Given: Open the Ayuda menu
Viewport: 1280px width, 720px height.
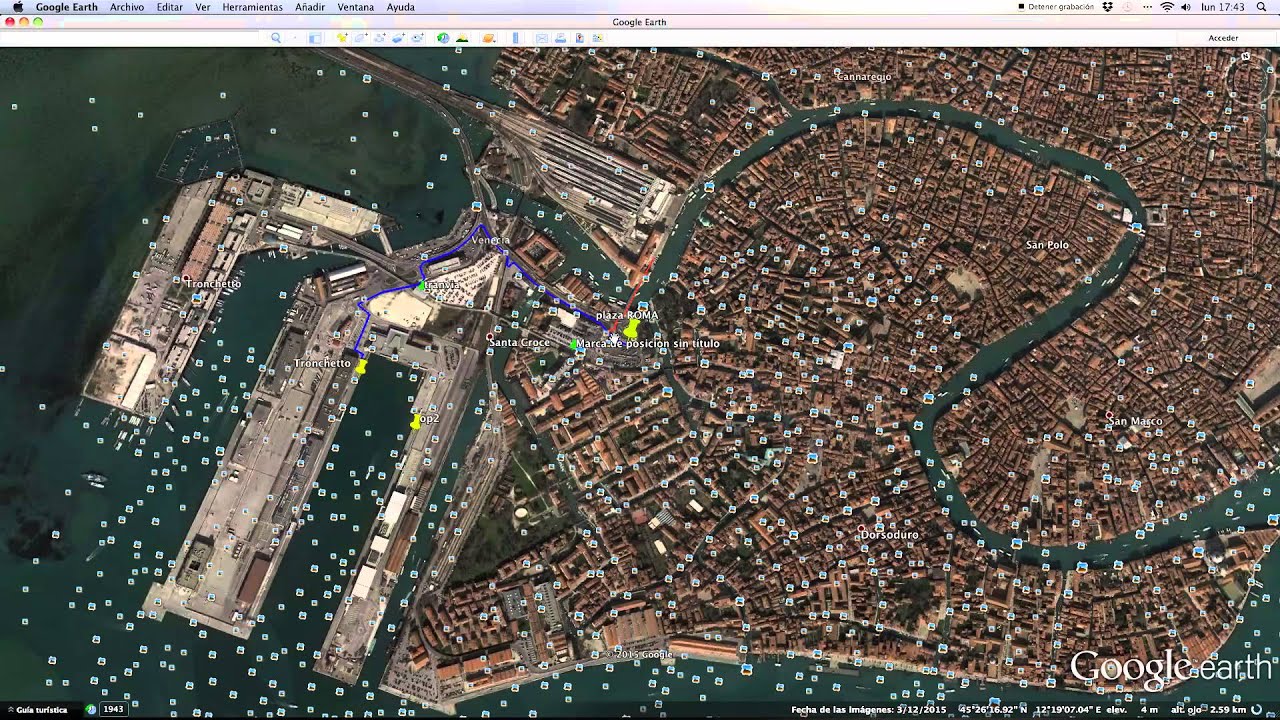Looking at the screenshot, I should pyautogui.click(x=401, y=7).
